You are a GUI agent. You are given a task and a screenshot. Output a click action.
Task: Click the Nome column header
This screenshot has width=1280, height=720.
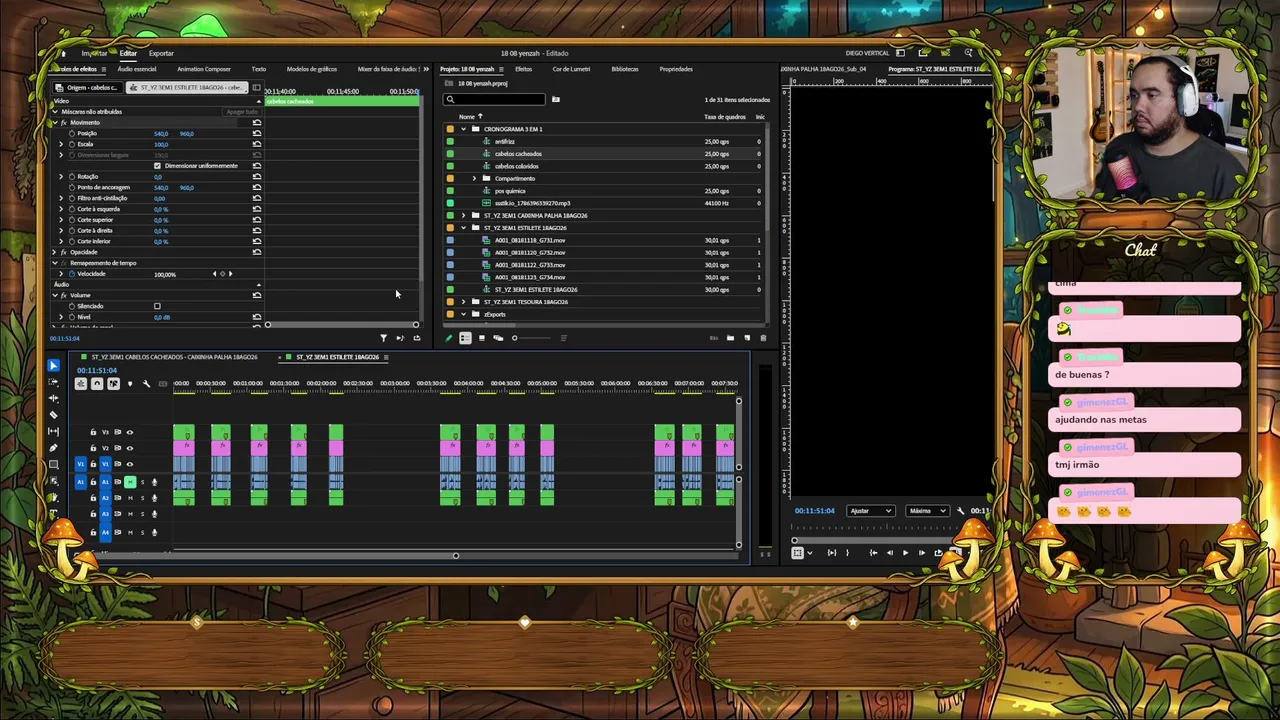tap(467, 117)
